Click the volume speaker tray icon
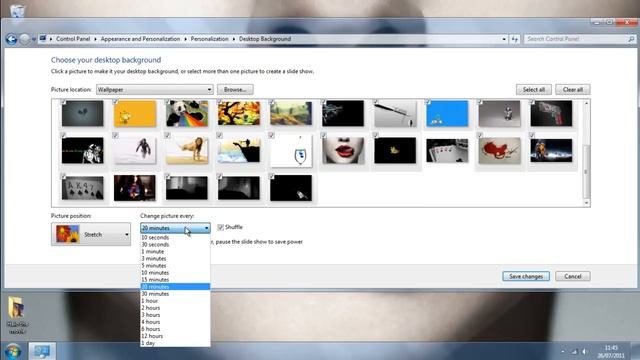 pos(584,351)
